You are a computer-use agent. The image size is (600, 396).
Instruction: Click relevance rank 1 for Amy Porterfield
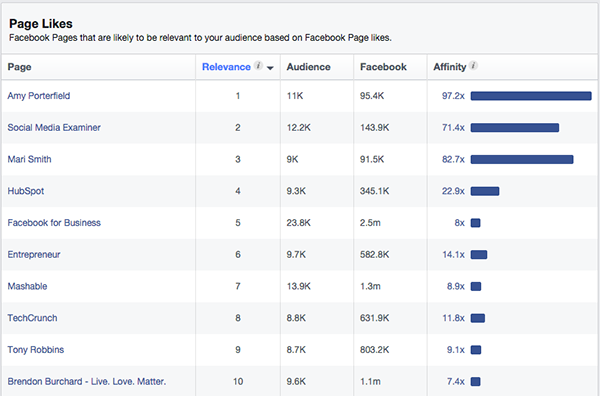pyautogui.click(x=238, y=96)
